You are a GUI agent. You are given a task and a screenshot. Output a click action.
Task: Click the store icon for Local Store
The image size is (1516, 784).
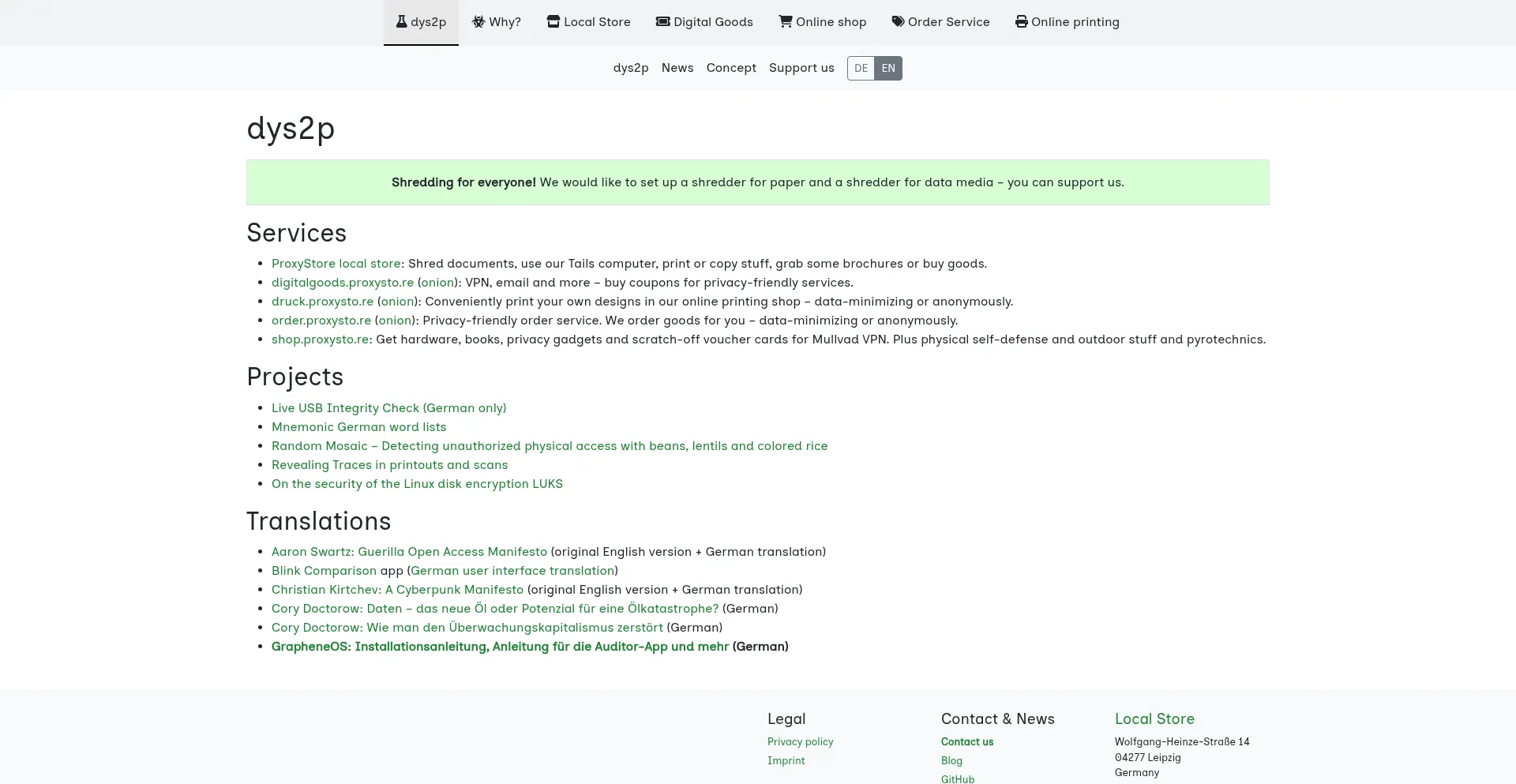pyautogui.click(x=553, y=21)
